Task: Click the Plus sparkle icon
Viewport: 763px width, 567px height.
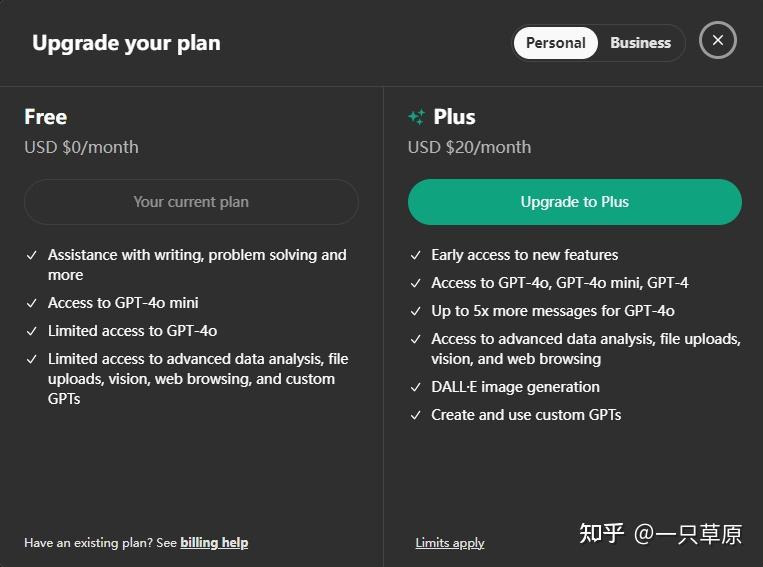Action: (417, 117)
